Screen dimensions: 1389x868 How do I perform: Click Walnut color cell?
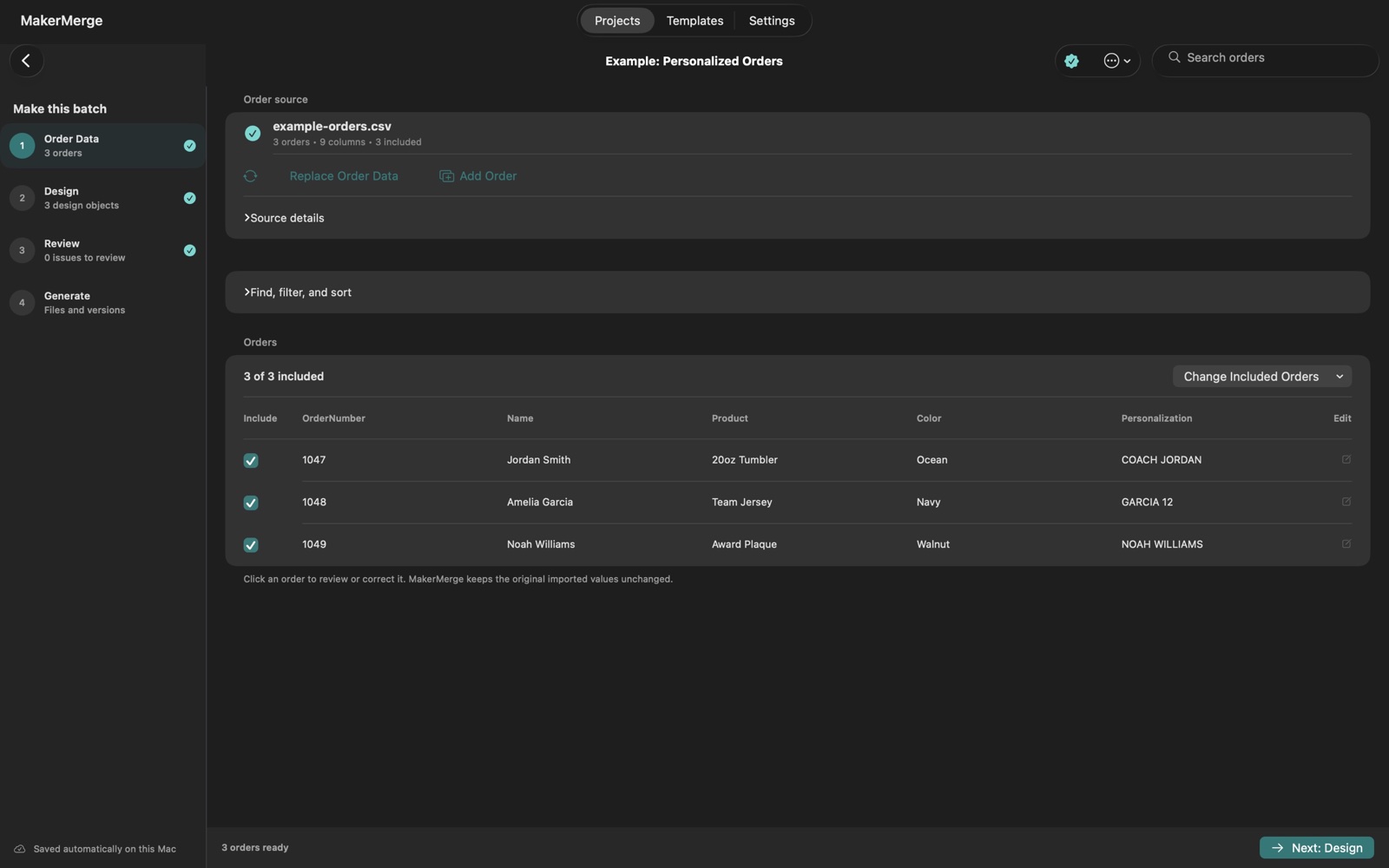click(933, 544)
